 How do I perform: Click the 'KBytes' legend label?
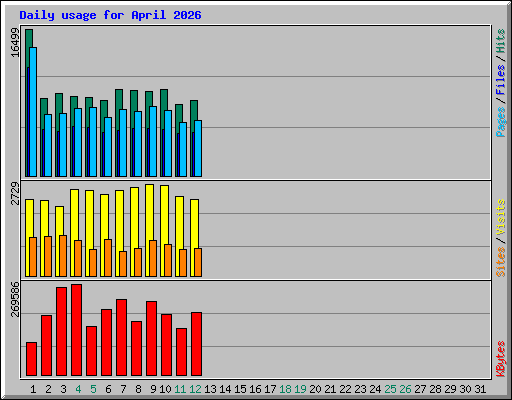(x=500, y=359)
